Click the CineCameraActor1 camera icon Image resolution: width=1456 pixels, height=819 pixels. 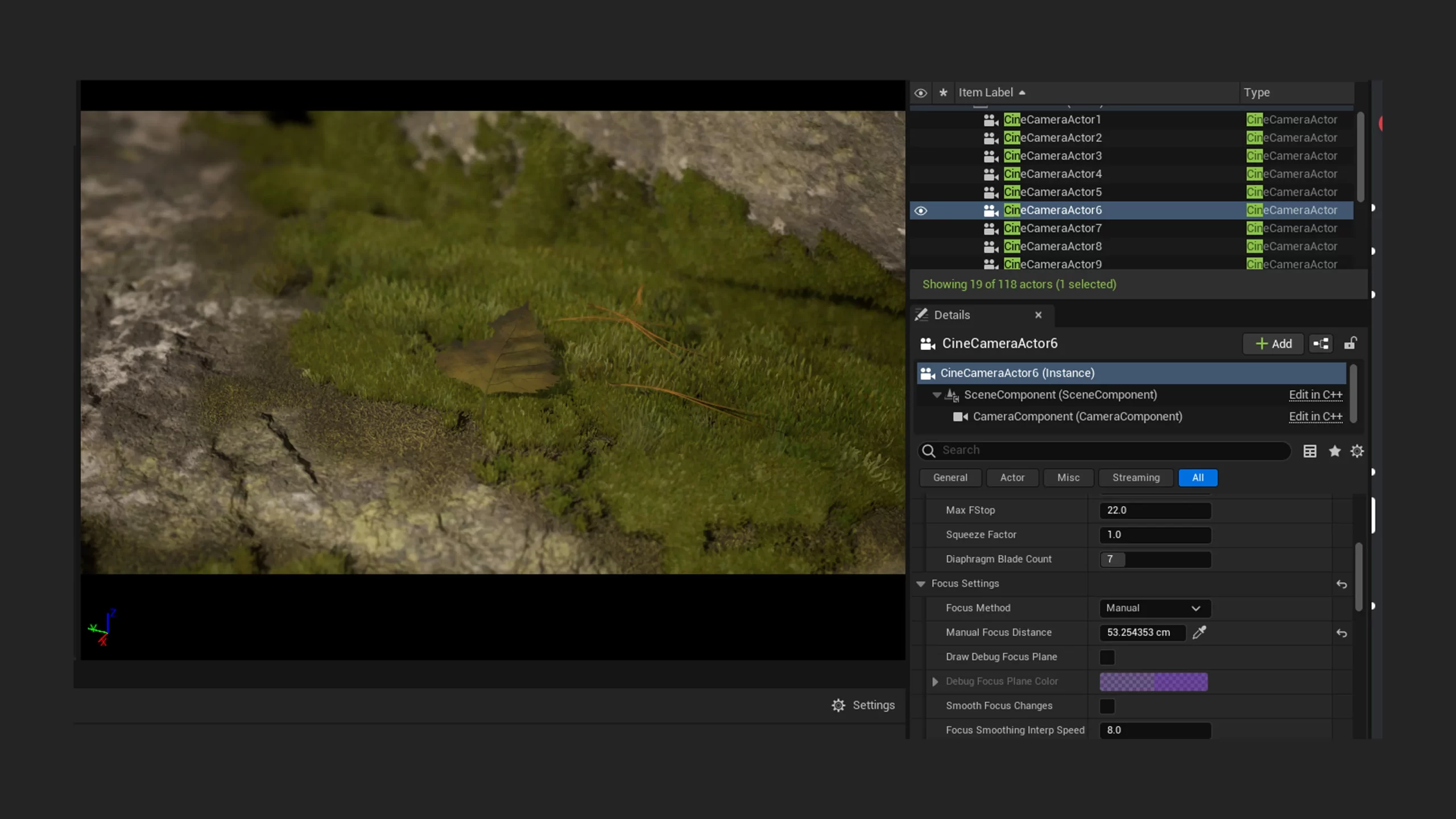(991, 119)
